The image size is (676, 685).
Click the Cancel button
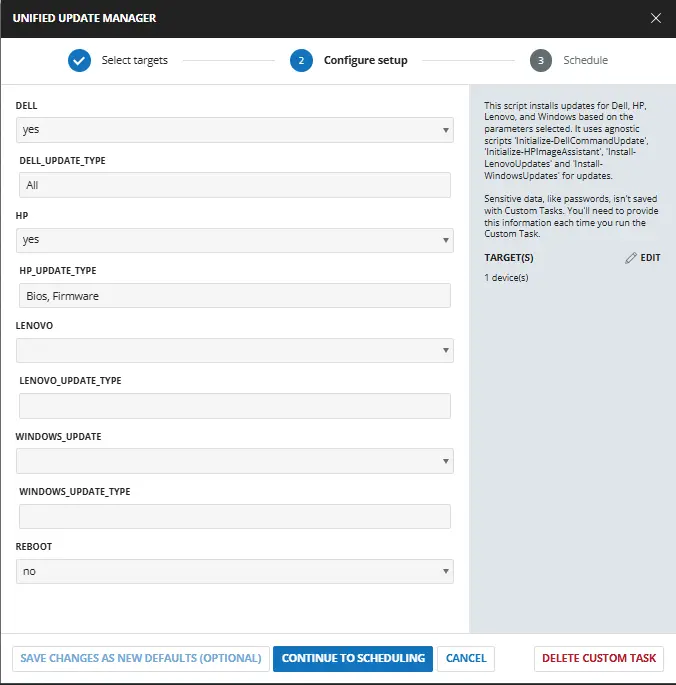(466, 658)
